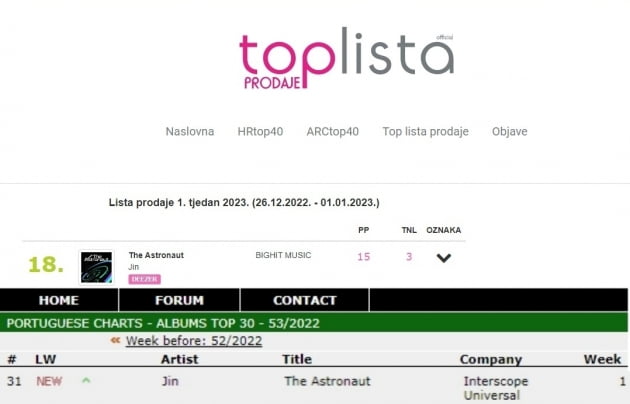Click the BIGHIT MUSIC label text

click(283, 255)
